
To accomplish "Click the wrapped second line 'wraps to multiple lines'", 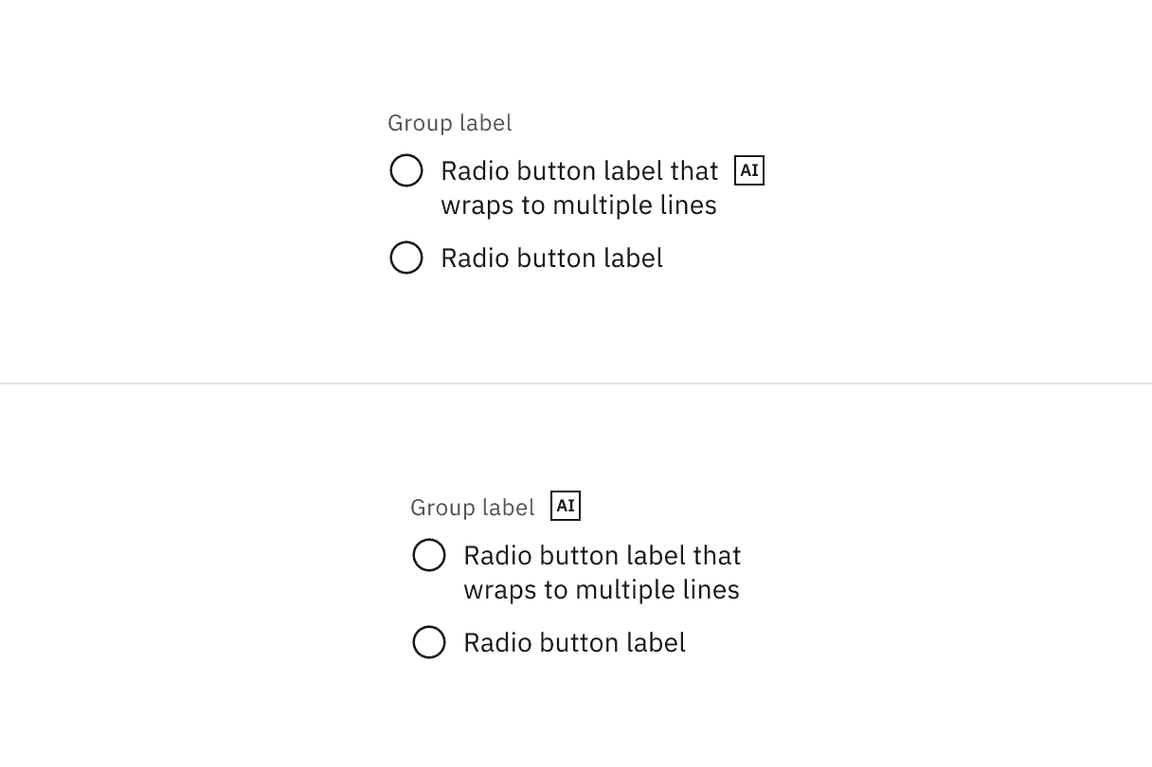I will click(578, 205).
